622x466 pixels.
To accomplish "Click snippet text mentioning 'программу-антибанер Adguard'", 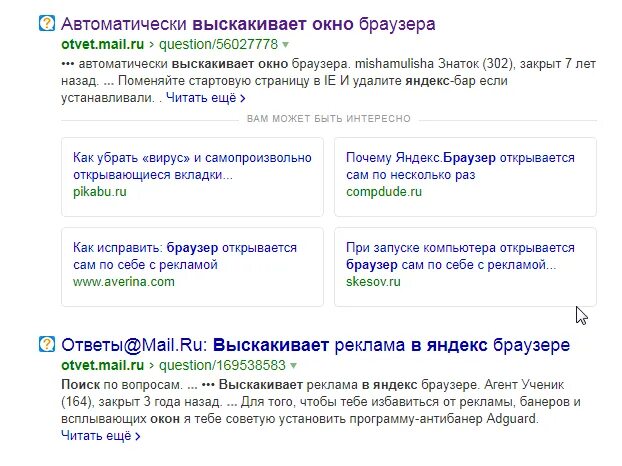I will pos(443,419).
